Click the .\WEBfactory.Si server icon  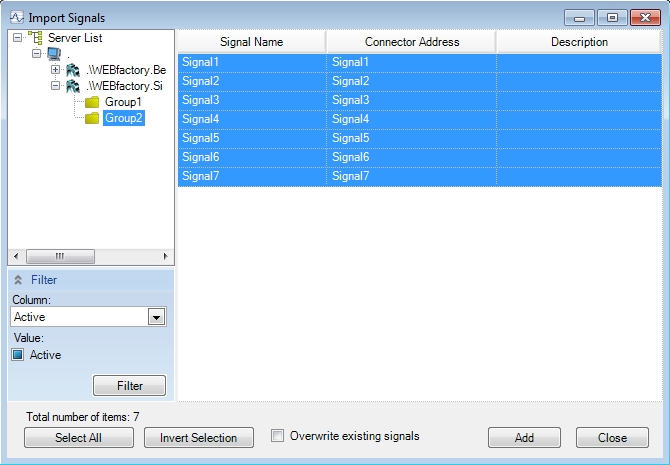click(72, 86)
